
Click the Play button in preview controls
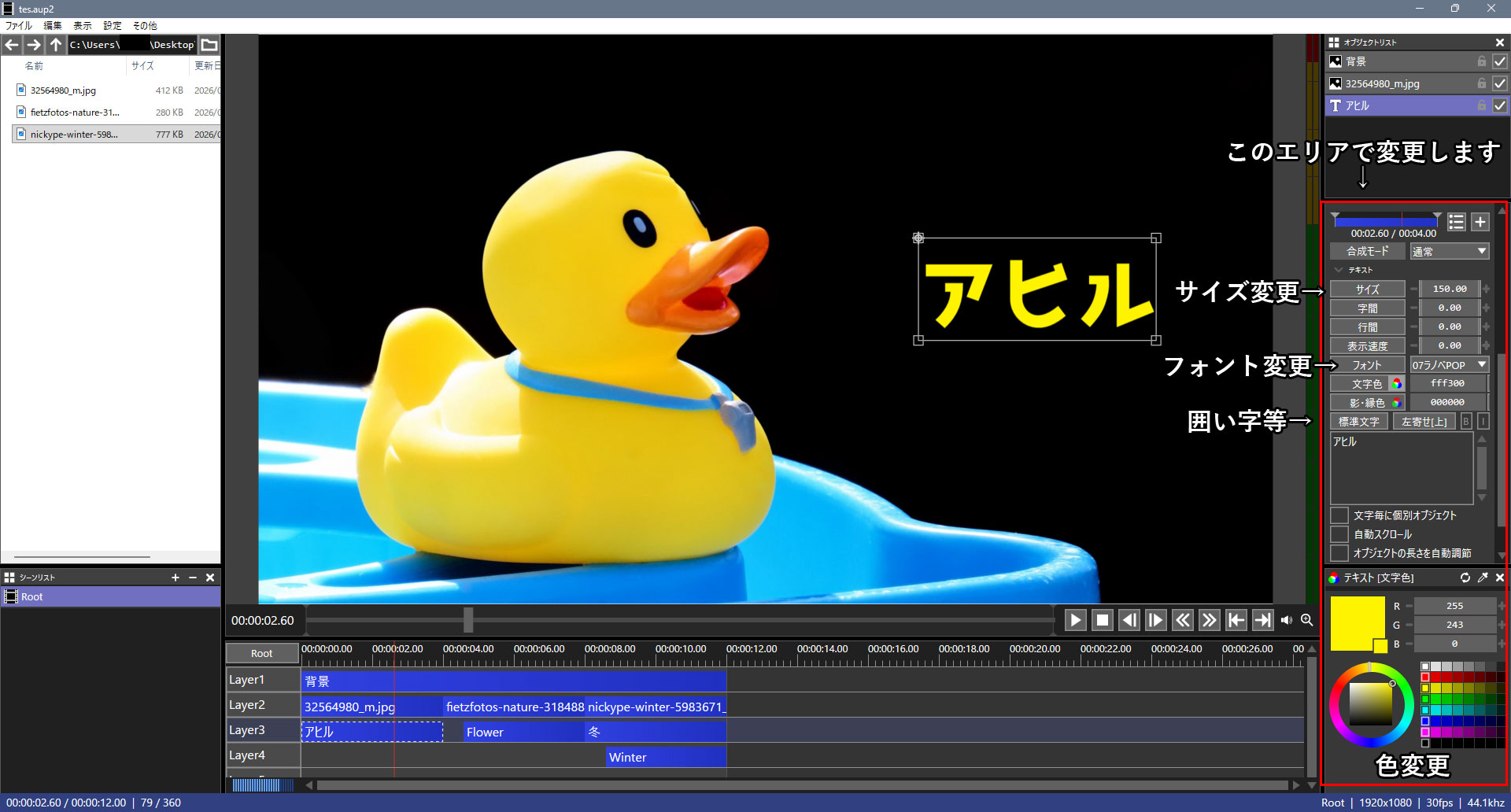pyautogui.click(x=1075, y=620)
